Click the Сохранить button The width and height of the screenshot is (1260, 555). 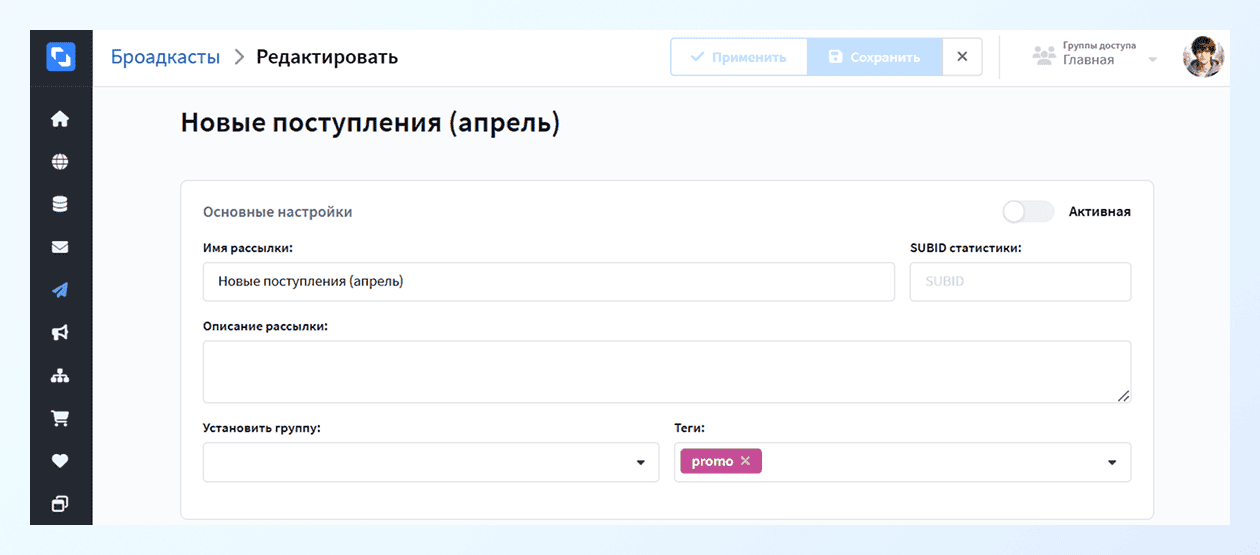[874, 57]
